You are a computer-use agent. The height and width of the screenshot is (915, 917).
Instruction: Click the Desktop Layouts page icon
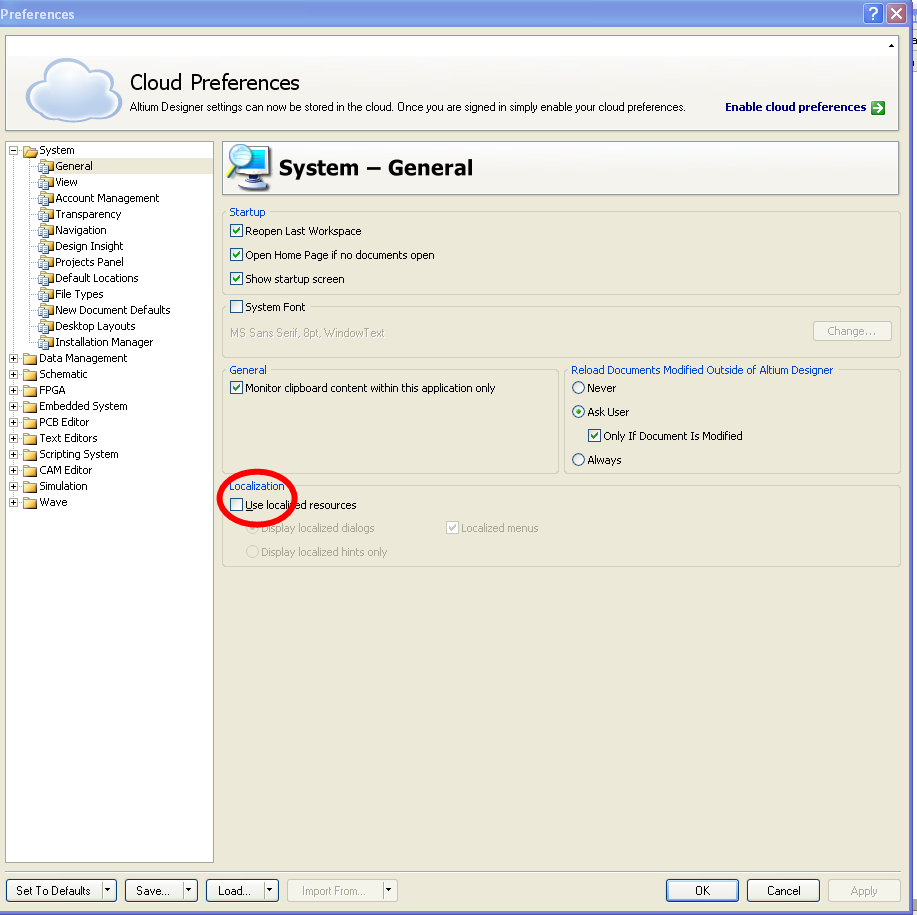(46, 326)
